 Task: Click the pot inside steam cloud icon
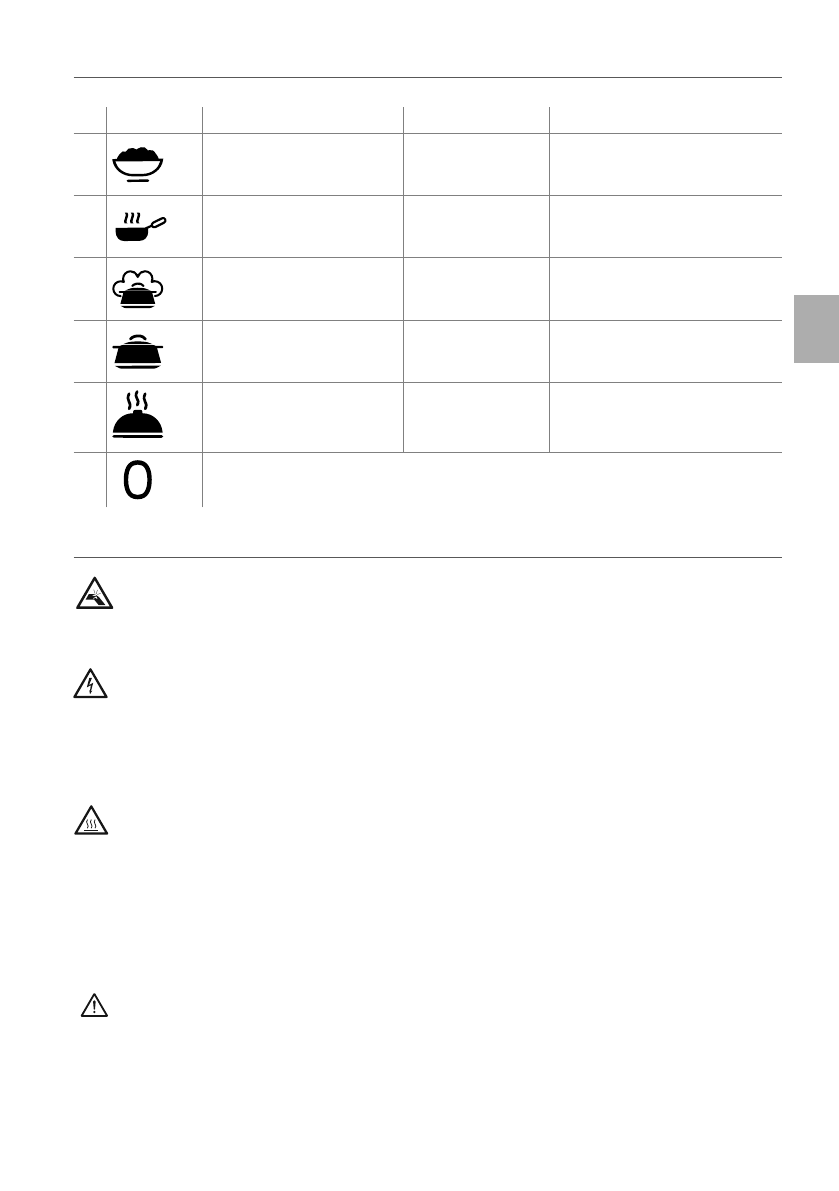tap(138, 289)
